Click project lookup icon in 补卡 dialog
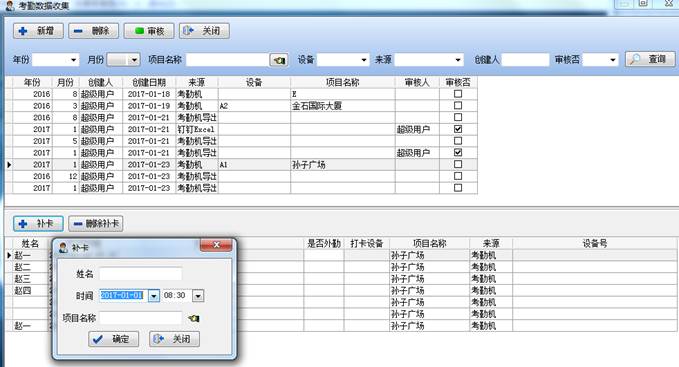The image size is (679, 367). 193,318
